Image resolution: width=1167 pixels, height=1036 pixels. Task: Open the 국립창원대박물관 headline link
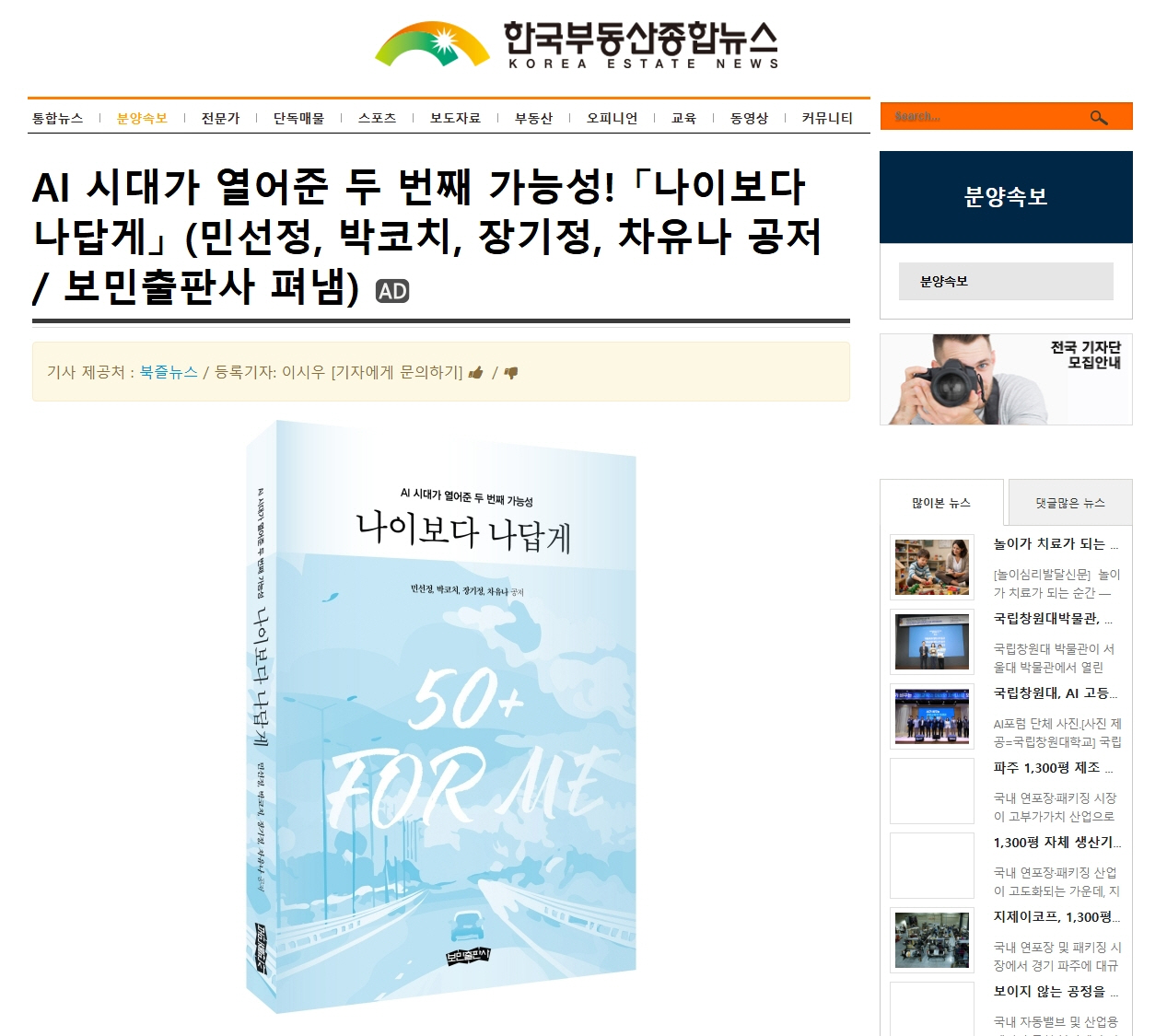[1053, 619]
